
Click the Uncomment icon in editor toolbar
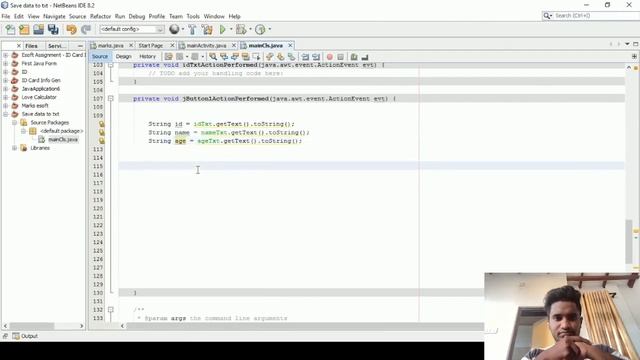365,57
